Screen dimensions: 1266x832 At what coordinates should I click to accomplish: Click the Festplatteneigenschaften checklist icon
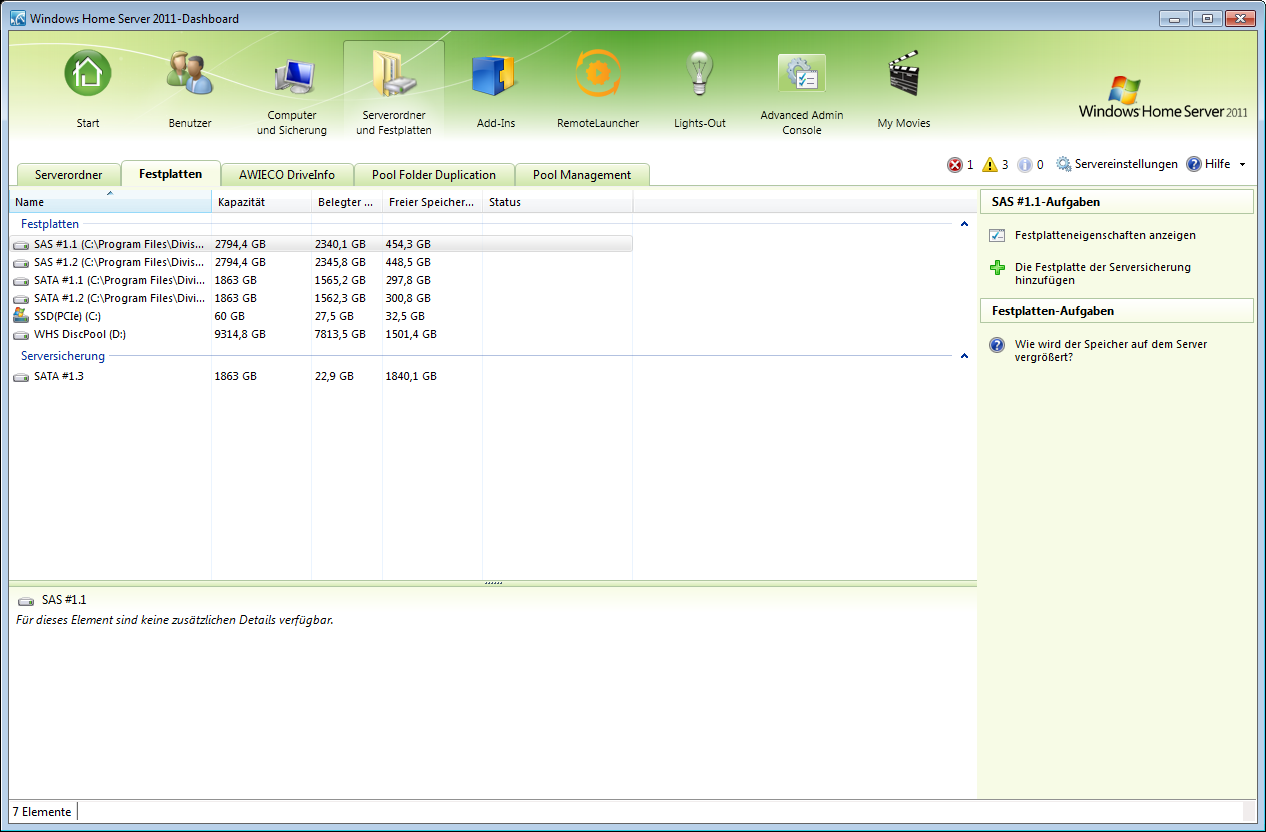pos(997,236)
